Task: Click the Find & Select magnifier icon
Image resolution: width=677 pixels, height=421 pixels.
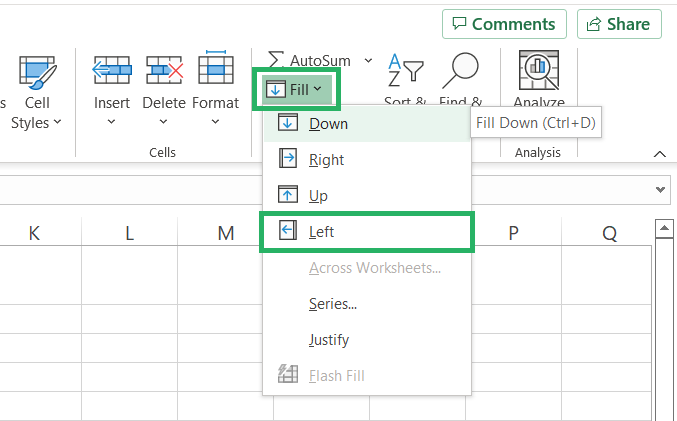Action: point(461,70)
